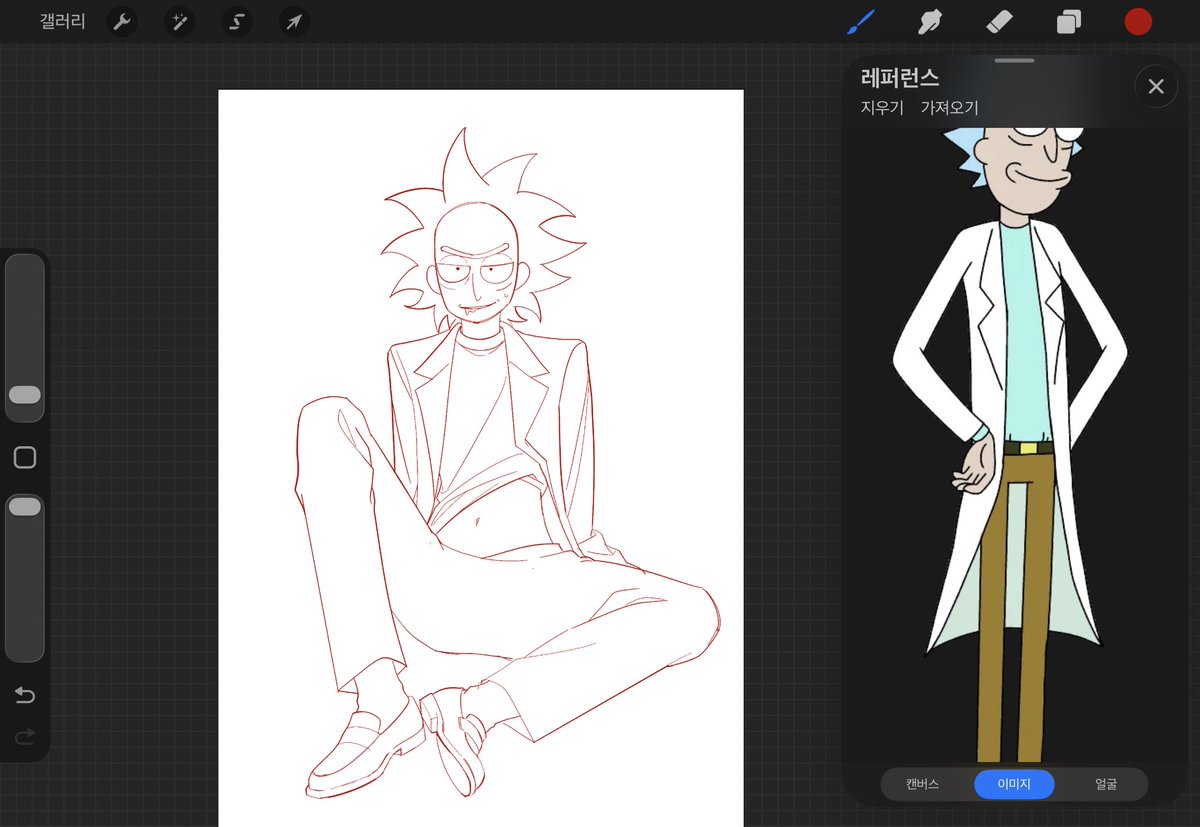Activate the Transform arrow tool

click(x=294, y=22)
